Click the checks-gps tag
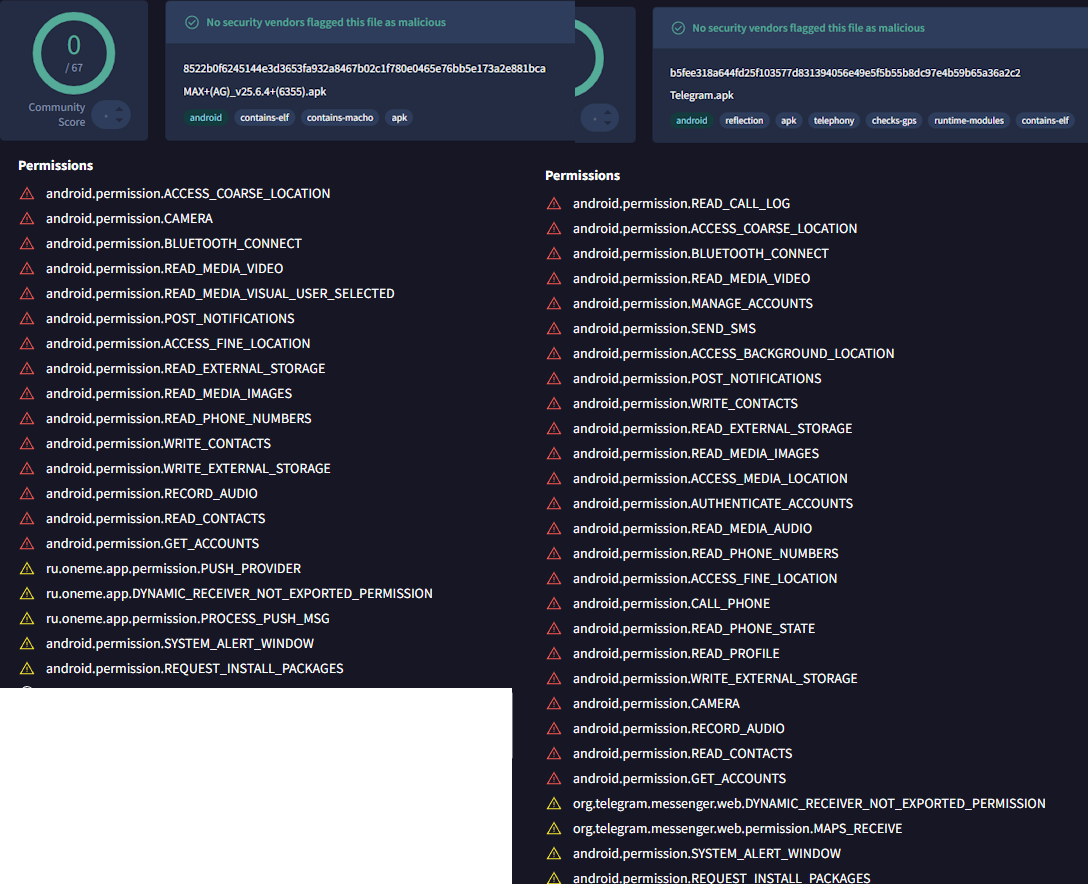Image resolution: width=1088 pixels, height=884 pixels. click(894, 121)
